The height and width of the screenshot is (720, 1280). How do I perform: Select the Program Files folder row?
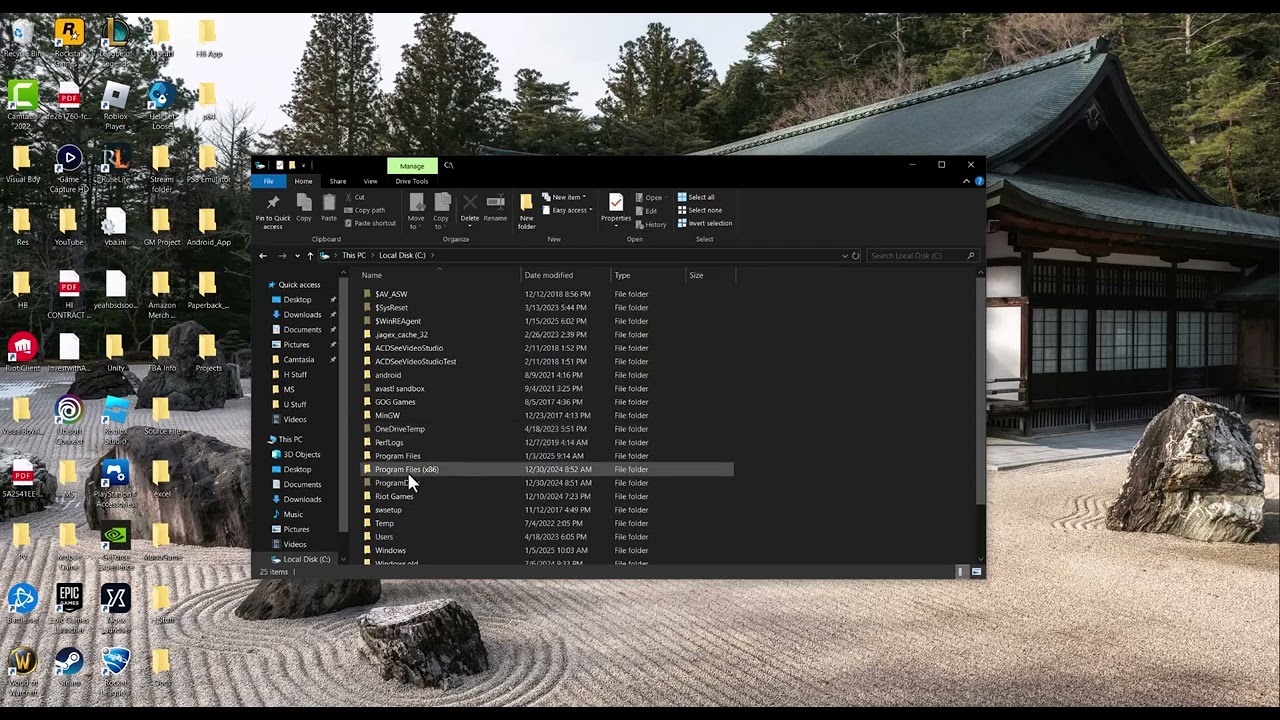(547, 456)
